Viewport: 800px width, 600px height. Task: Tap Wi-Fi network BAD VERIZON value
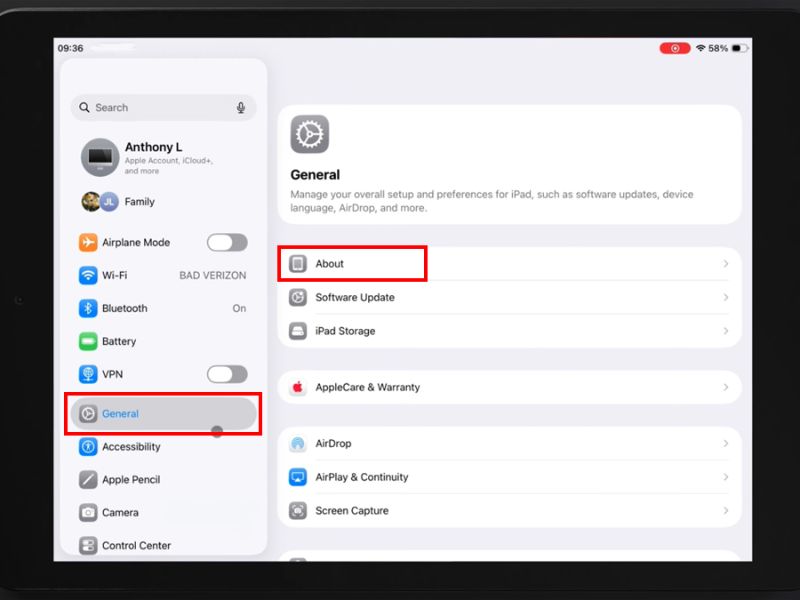pos(213,276)
